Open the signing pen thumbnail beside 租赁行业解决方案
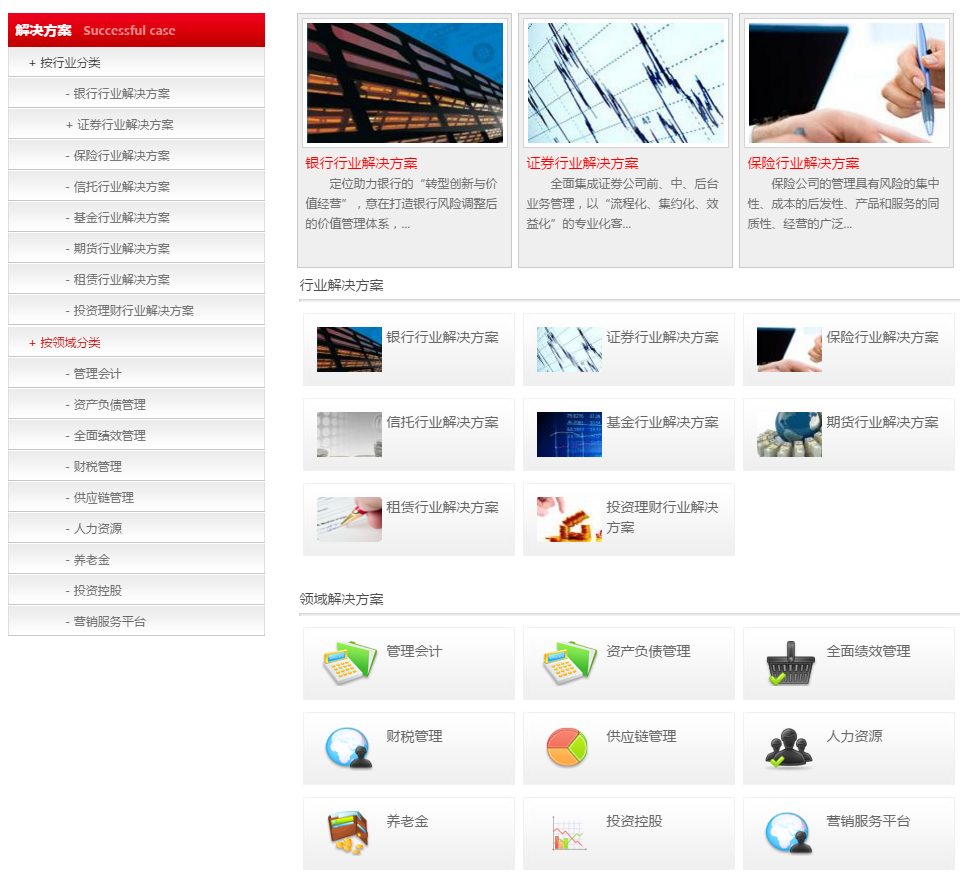Viewport: 965px width, 886px height. pyautogui.click(x=349, y=519)
